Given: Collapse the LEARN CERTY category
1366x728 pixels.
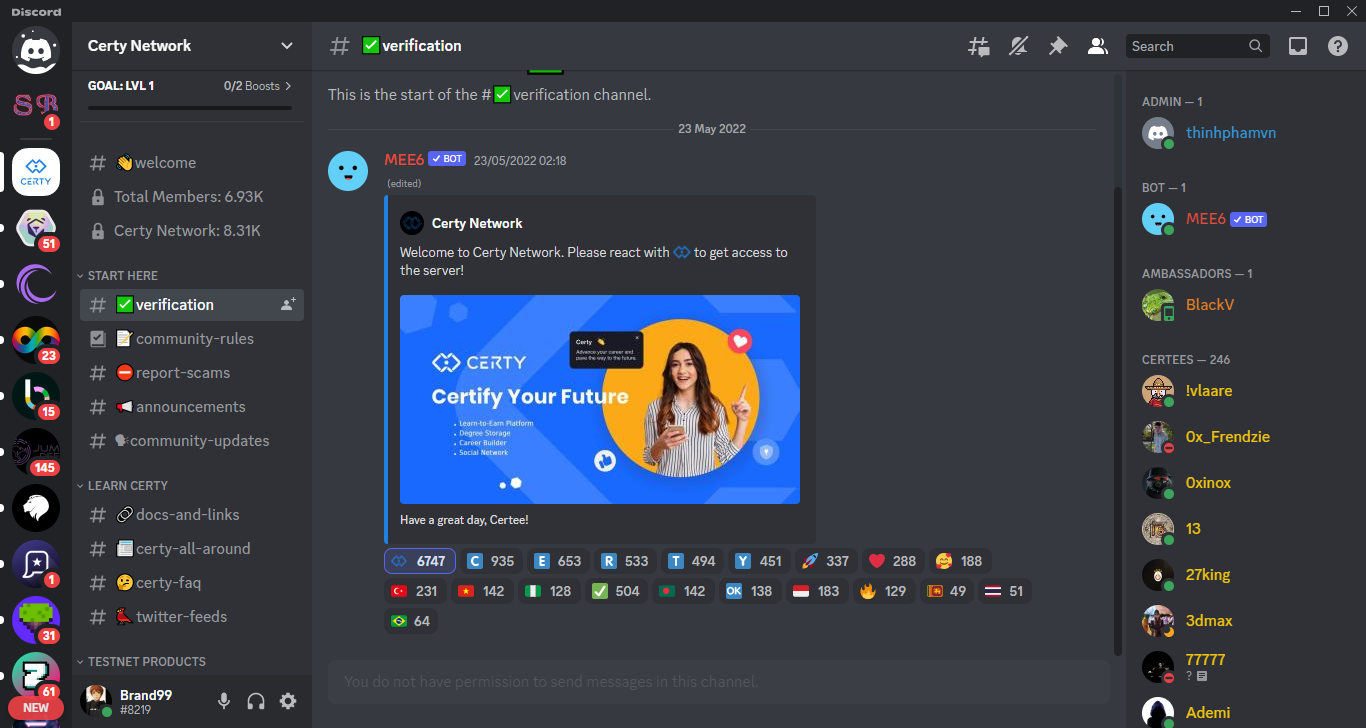Looking at the screenshot, I should pos(127,486).
